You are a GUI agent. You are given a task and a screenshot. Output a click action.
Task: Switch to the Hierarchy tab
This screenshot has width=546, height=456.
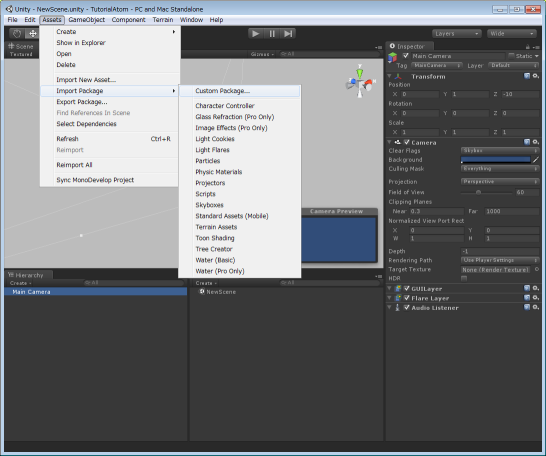[x=29, y=275]
